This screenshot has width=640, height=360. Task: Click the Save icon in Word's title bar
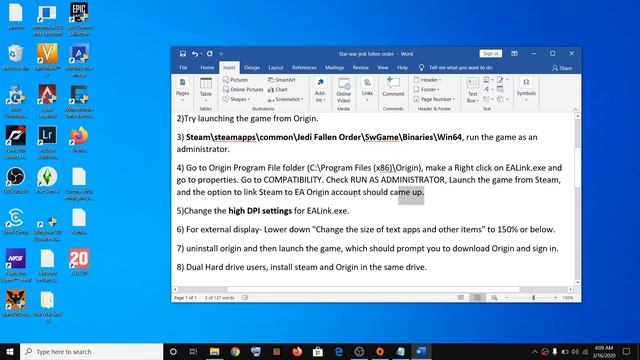click(x=183, y=53)
